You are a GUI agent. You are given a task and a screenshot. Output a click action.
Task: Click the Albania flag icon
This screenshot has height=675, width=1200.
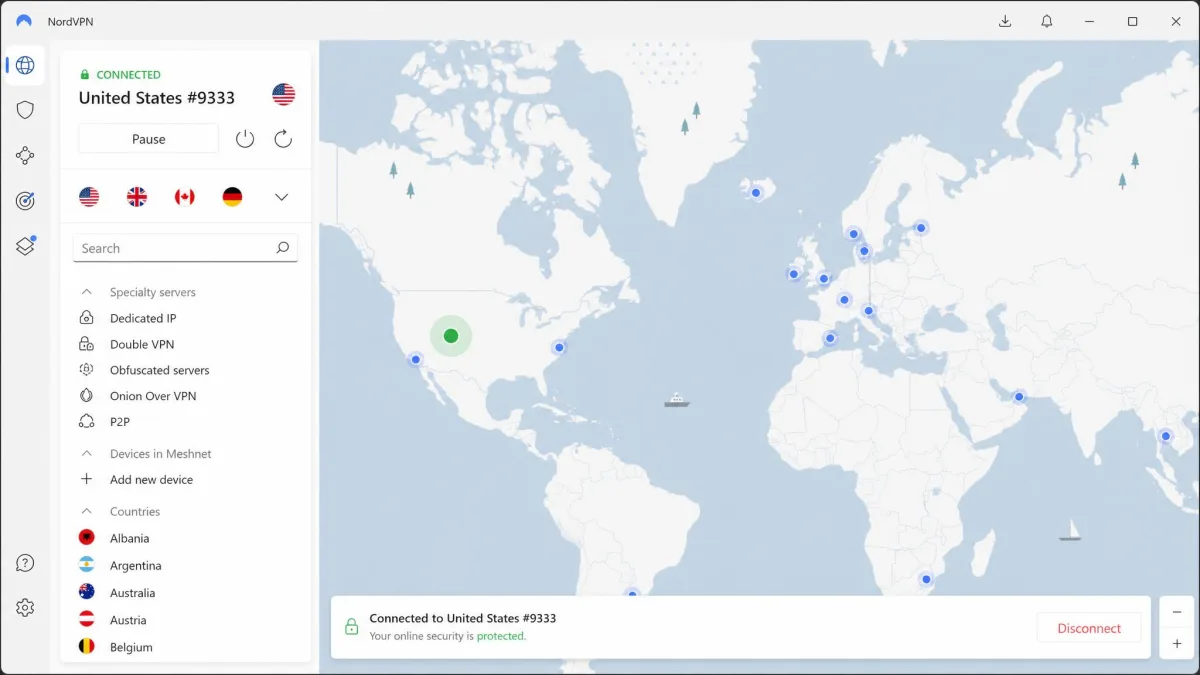coord(87,538)
